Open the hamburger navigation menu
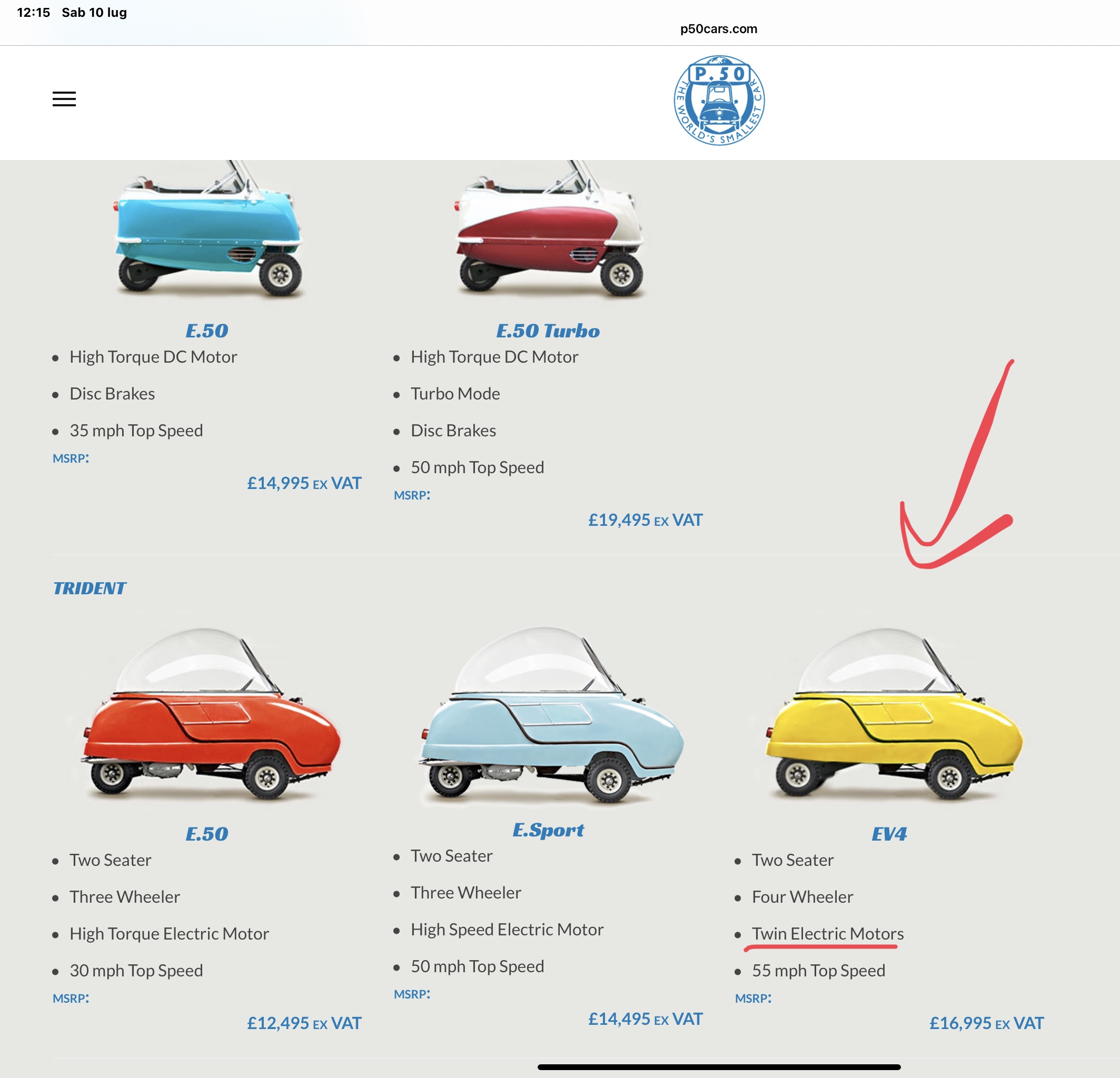The image size is (1120, 1078). click(x=64, y=99)
